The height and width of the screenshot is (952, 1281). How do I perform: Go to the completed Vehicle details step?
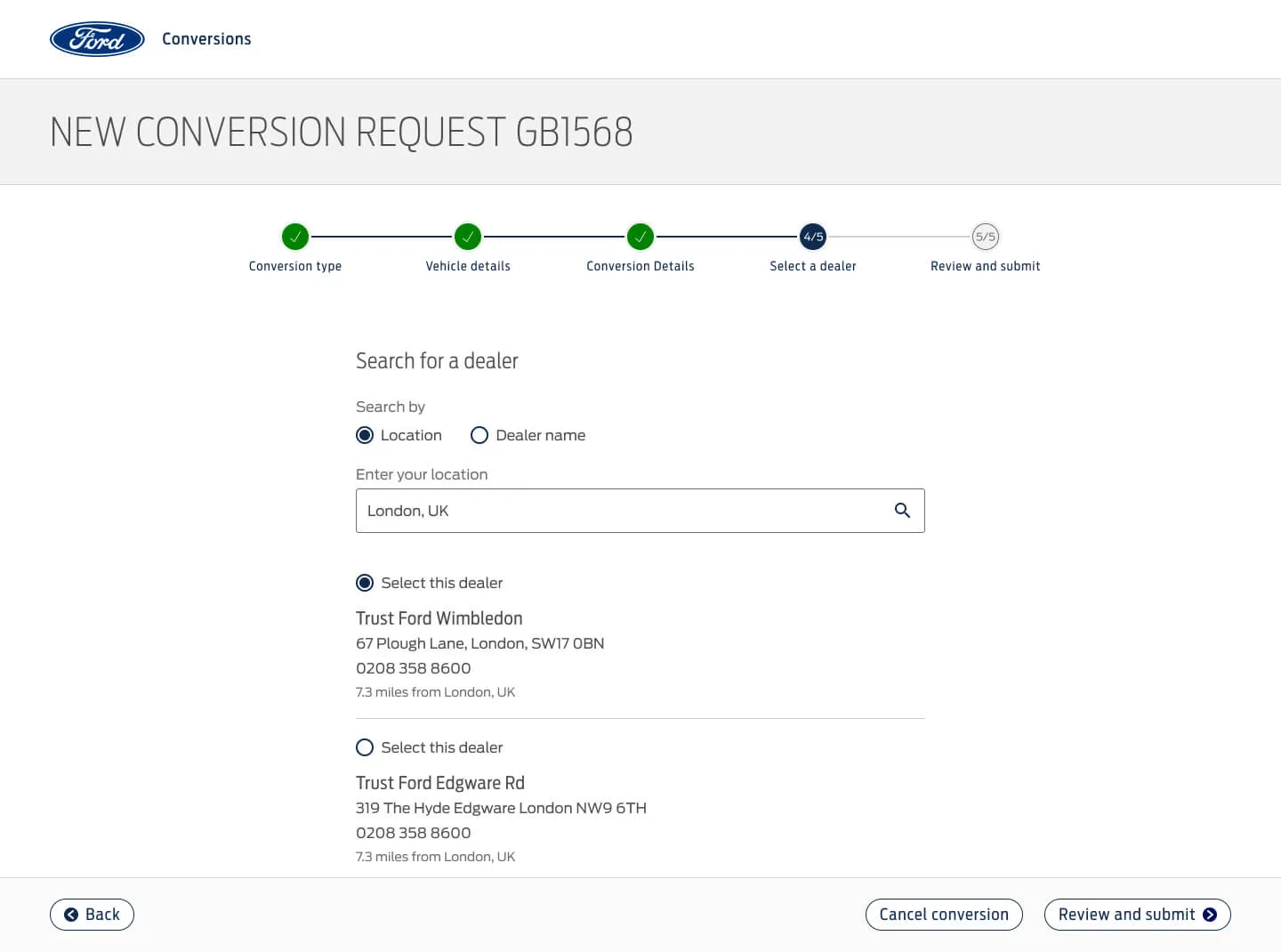[468, 237]
